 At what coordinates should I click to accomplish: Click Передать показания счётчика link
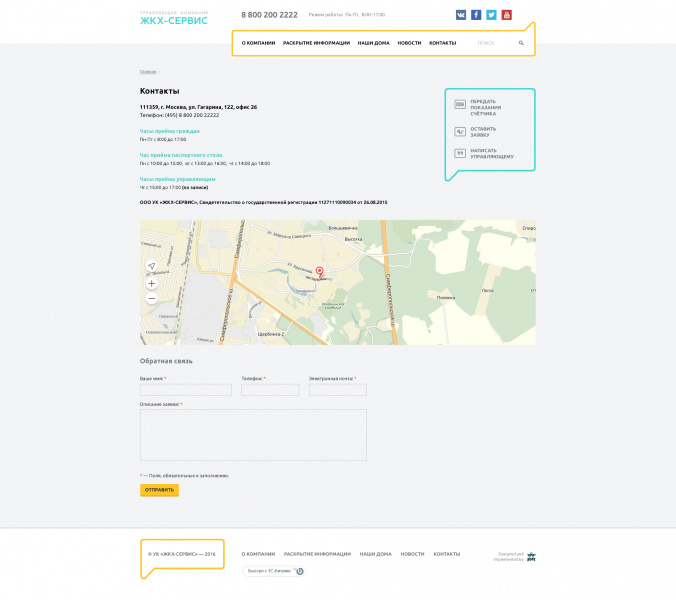(486, 108)
